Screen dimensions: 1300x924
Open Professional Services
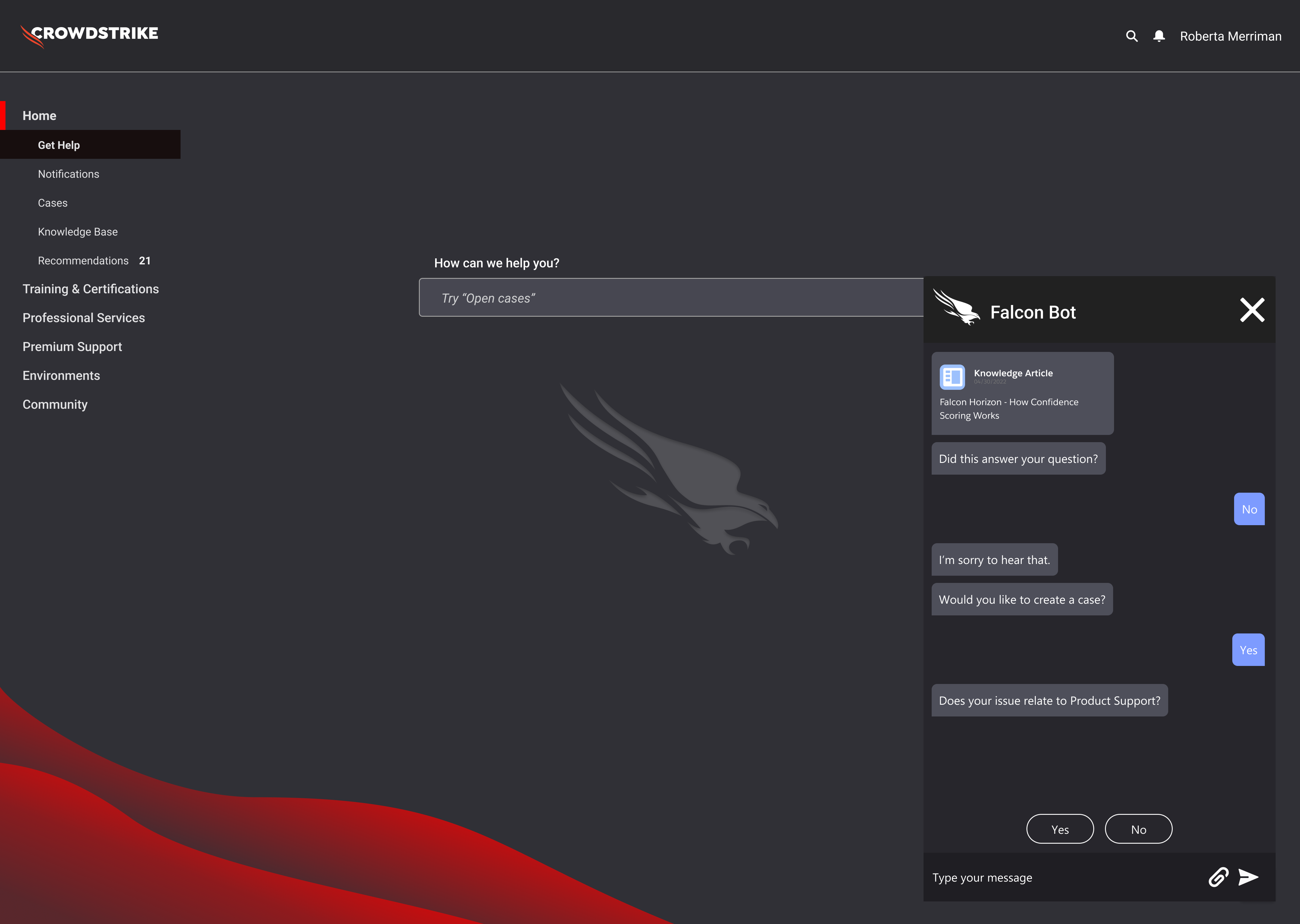(x=84, y=318)
